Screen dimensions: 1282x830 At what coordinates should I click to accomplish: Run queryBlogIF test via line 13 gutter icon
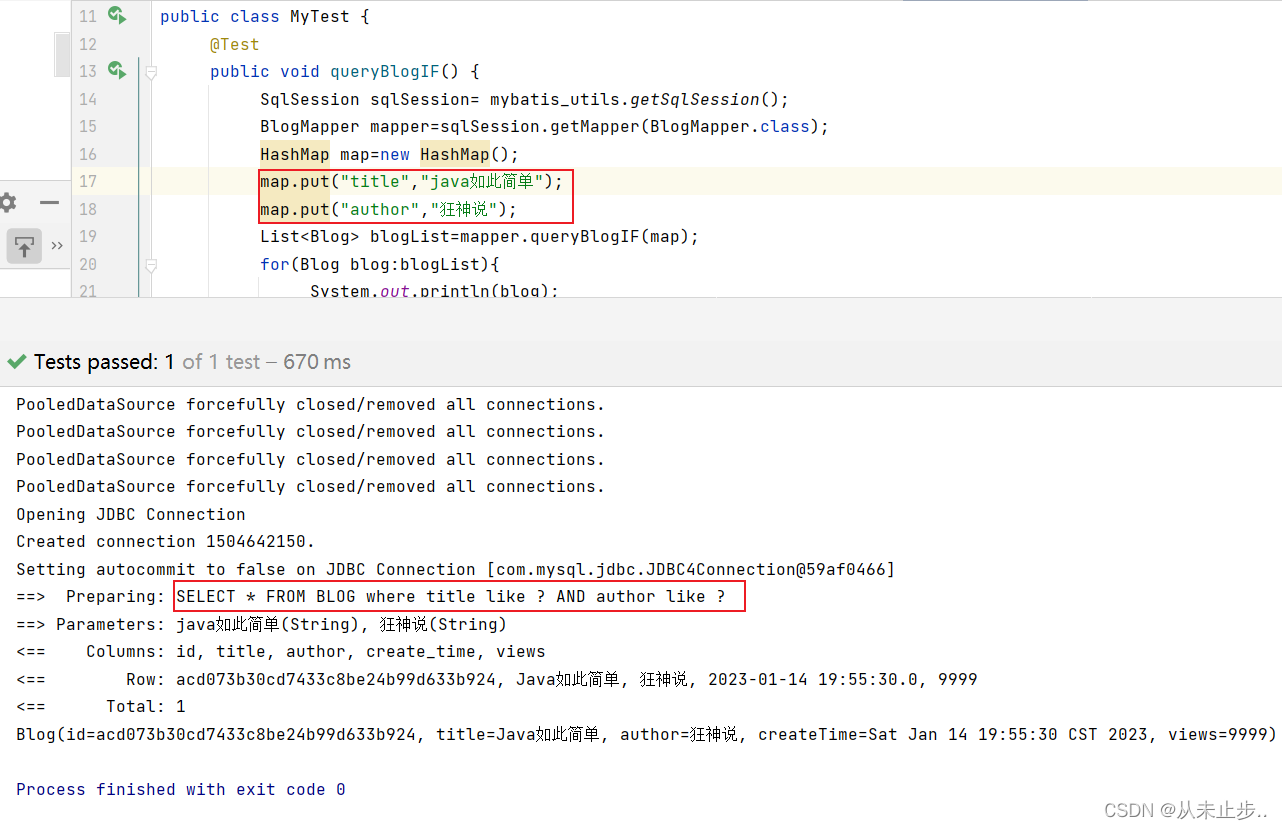(117, 70)
